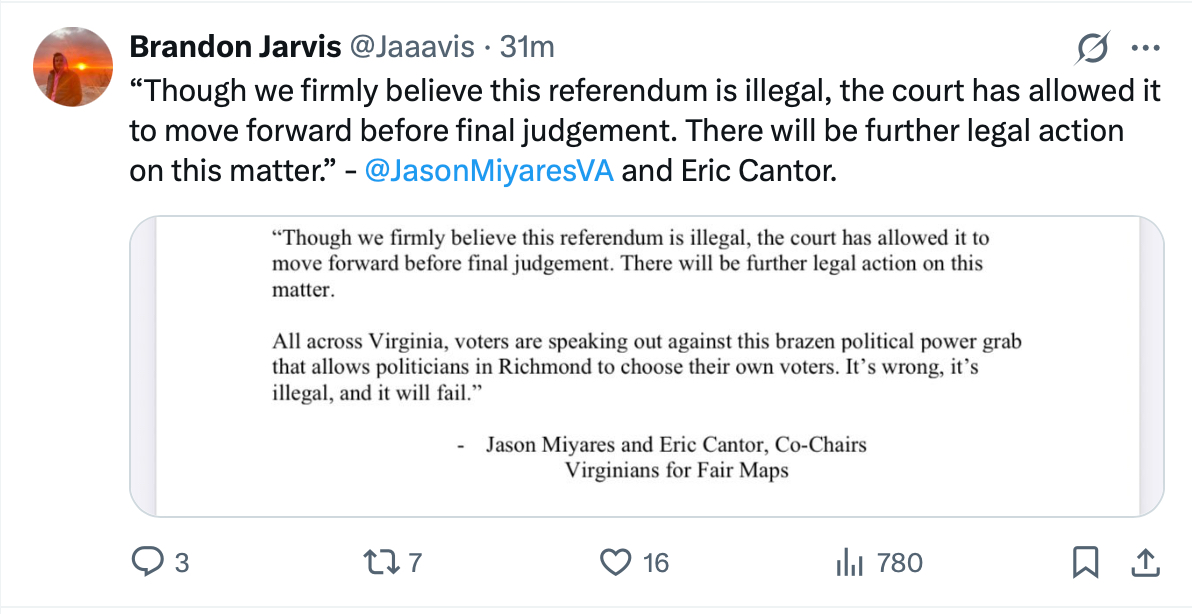Image resolution: width=1192 pixels, height=614 pixels.
Task: Open the three-dot More menu
Action: tap(1144, 47)
